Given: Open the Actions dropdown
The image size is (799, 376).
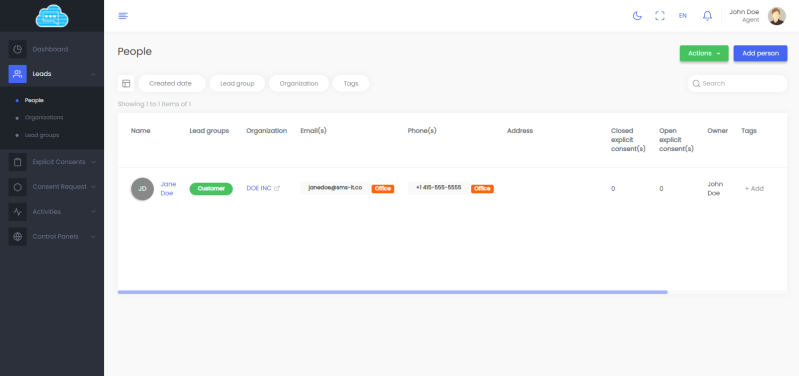Looking at the screenshot, I should pyautogui.click(x=704, y=53).
